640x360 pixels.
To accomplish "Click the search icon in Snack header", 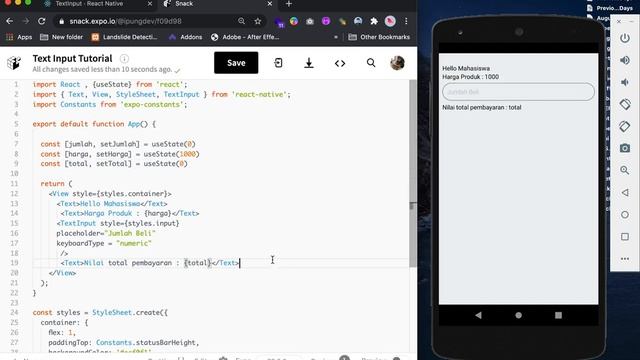I will point(371,63).
